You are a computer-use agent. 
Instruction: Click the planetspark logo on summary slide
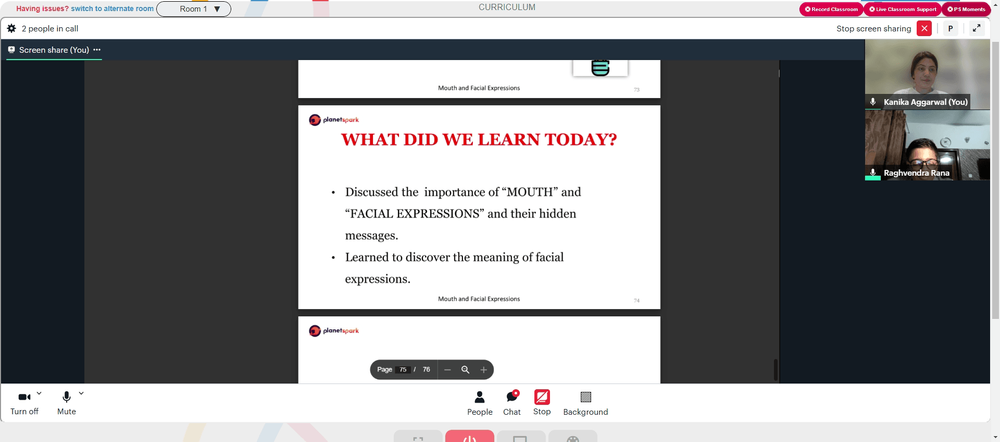pyautogui.click(x=334, y=119)
